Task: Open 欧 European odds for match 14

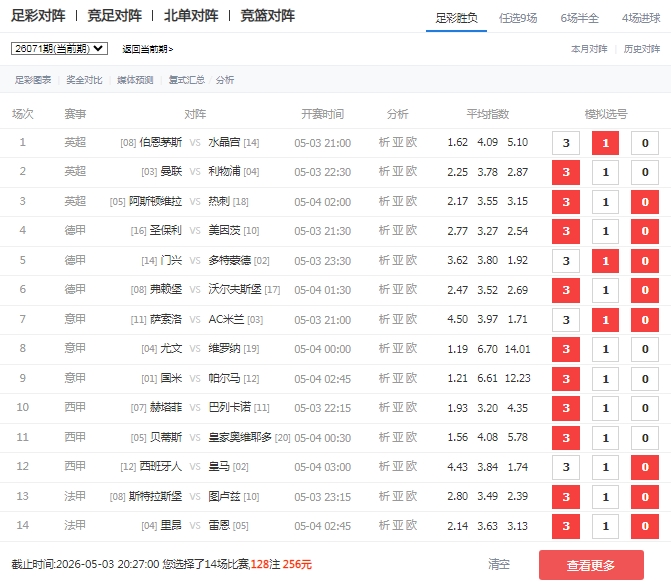Action: coord(411,526)
